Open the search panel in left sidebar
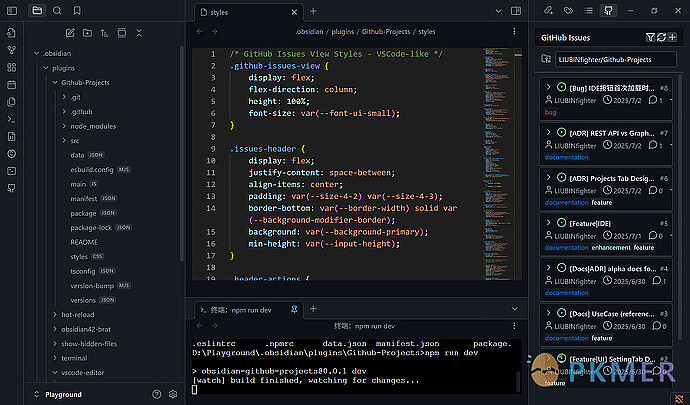 point(57,11)
